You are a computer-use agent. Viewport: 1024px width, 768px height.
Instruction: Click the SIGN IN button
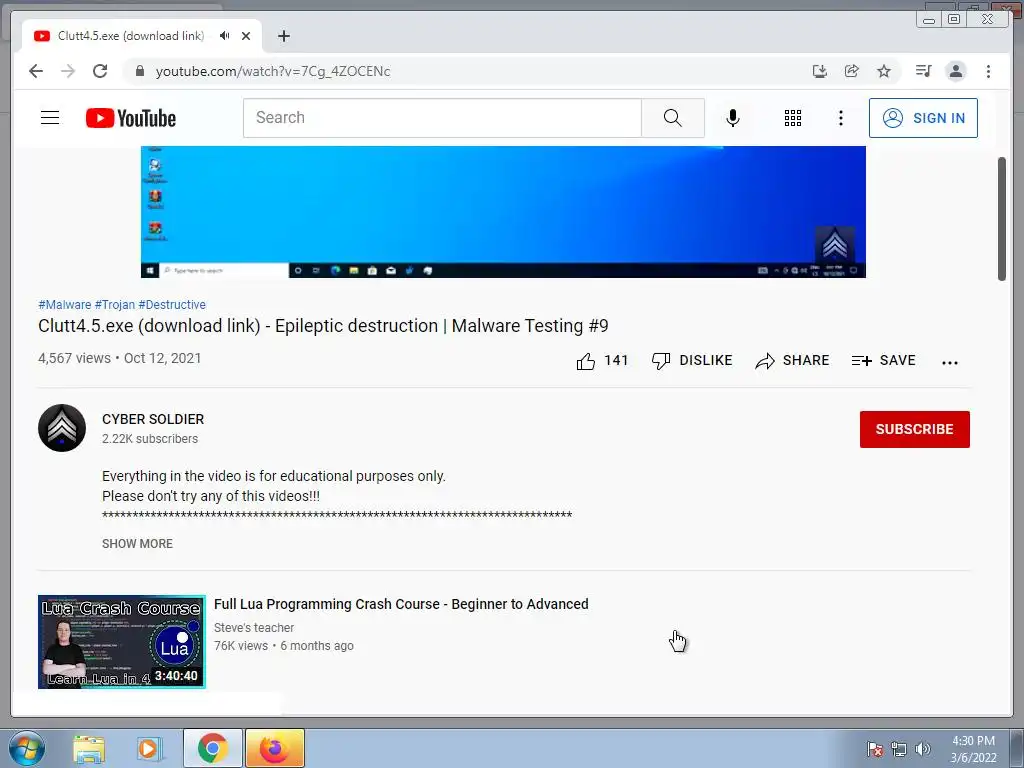pyautogui.click(x=923, y=118)
